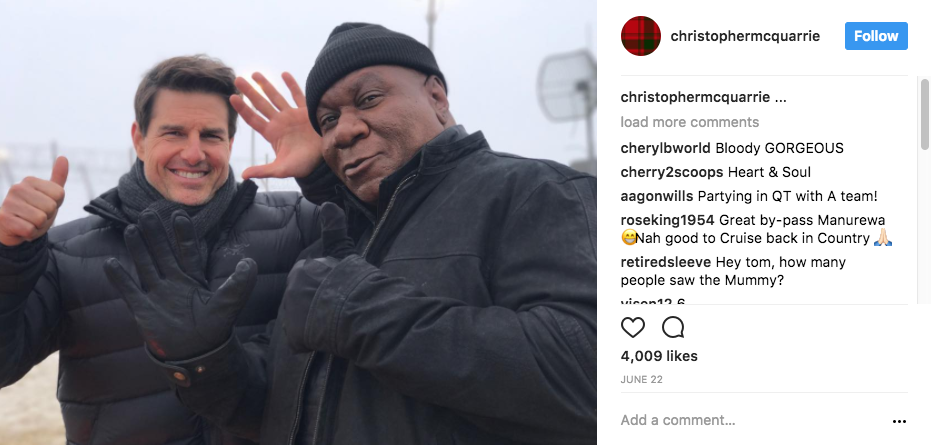
Task: Expand the truncated caption ellipsis
Action: 781,97
